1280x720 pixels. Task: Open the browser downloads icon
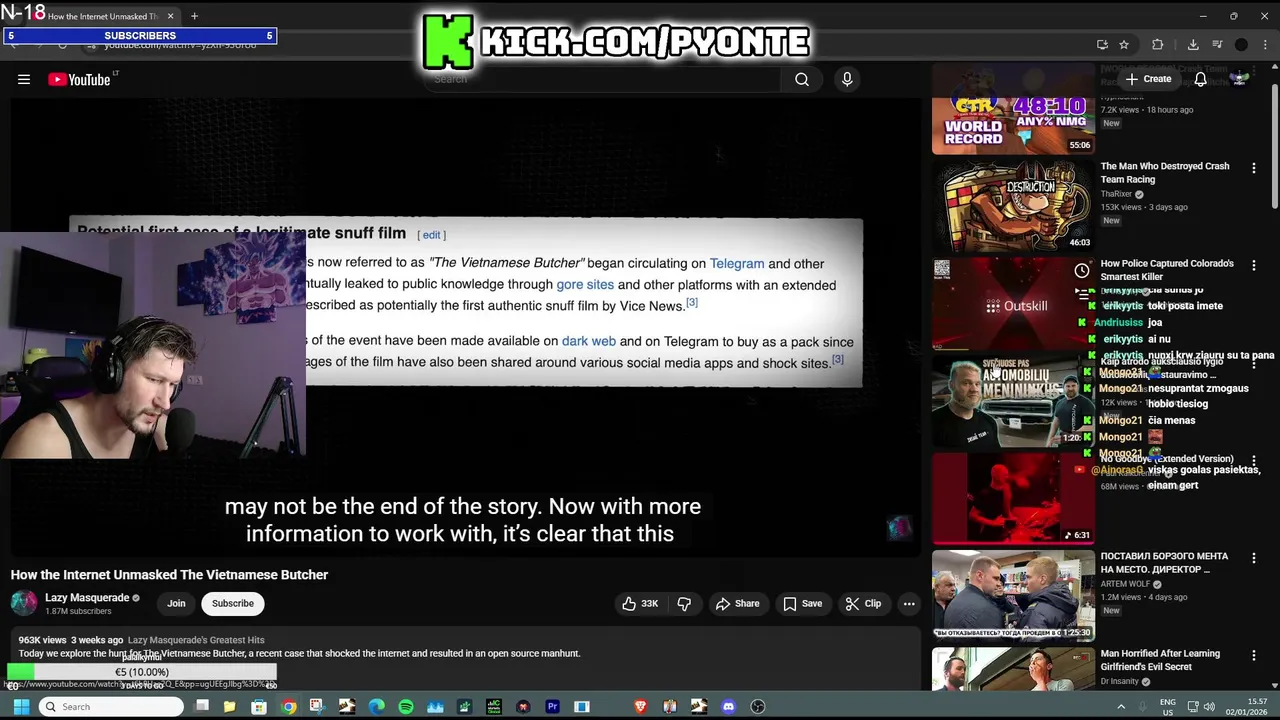(x=1193, y=45)
